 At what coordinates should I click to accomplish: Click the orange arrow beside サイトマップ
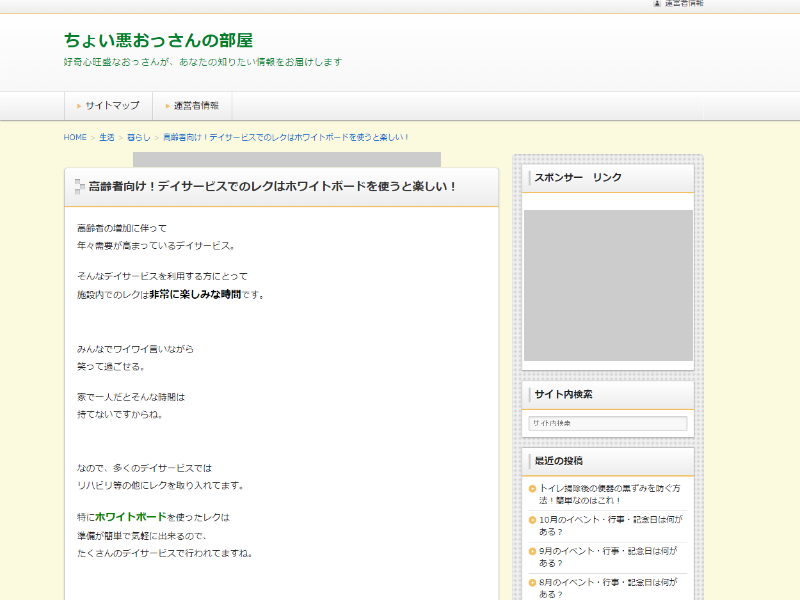tap(79, 106)
